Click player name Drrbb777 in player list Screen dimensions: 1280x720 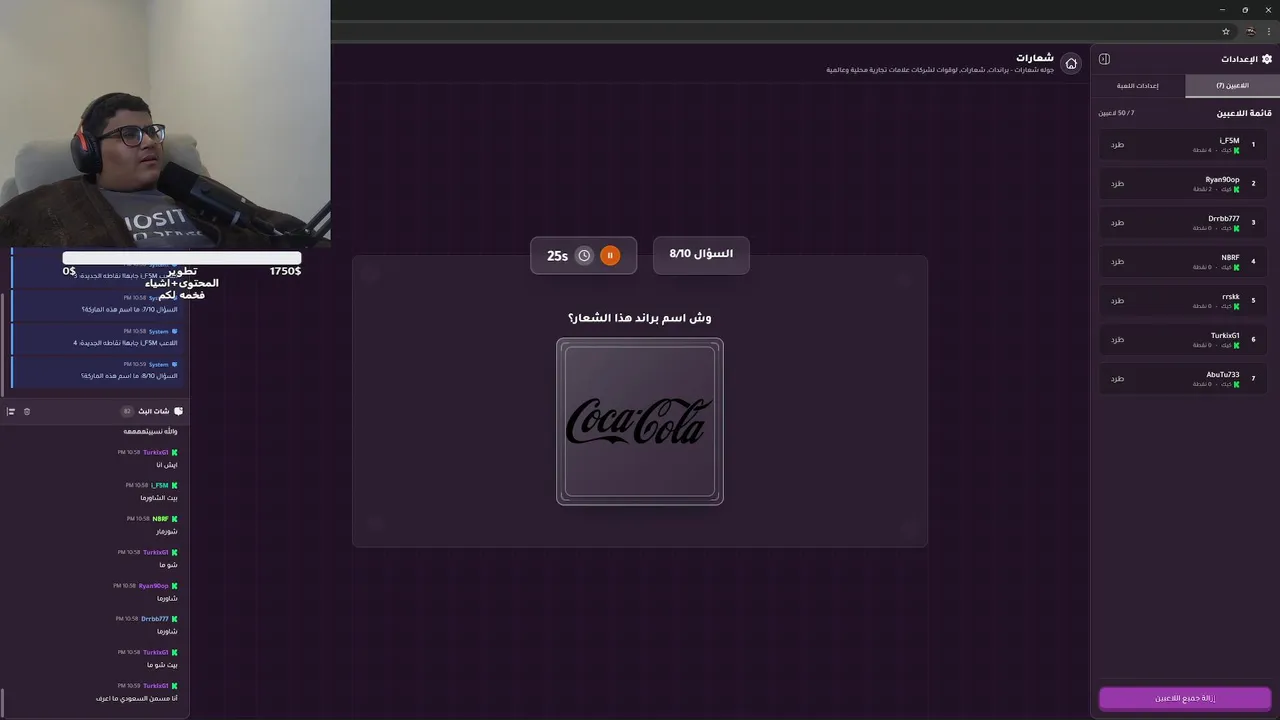click(1224, 219)
